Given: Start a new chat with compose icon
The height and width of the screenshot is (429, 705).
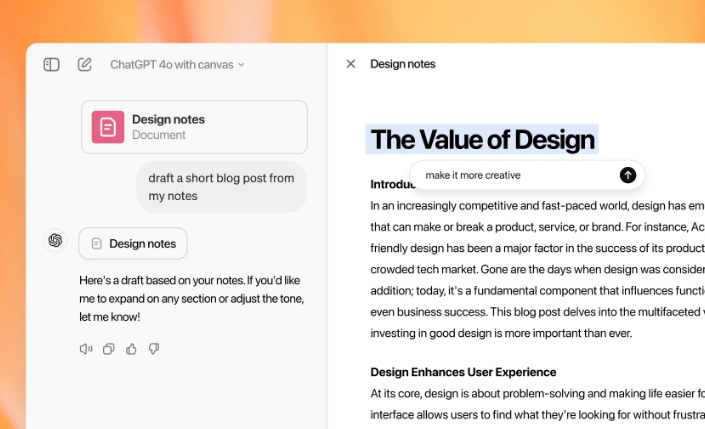Looking at the screenshot, I should click(x=85, y=64).
